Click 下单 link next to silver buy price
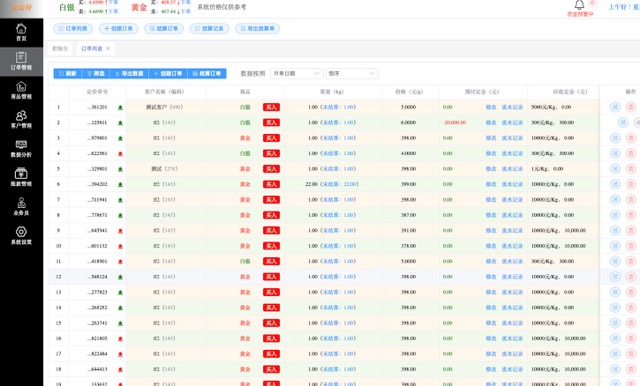Screen dimensions: 640x386 coord(113,2)
